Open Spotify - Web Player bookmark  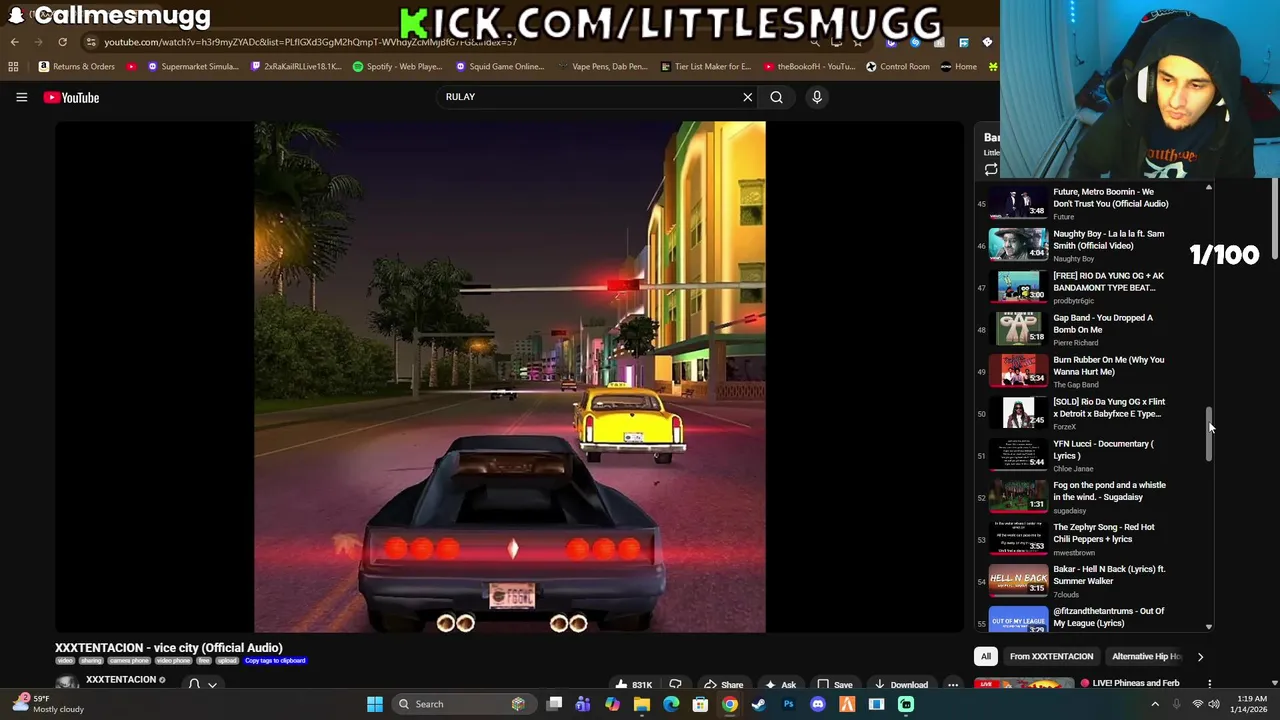pyautogui.click(x=397, y=67)
